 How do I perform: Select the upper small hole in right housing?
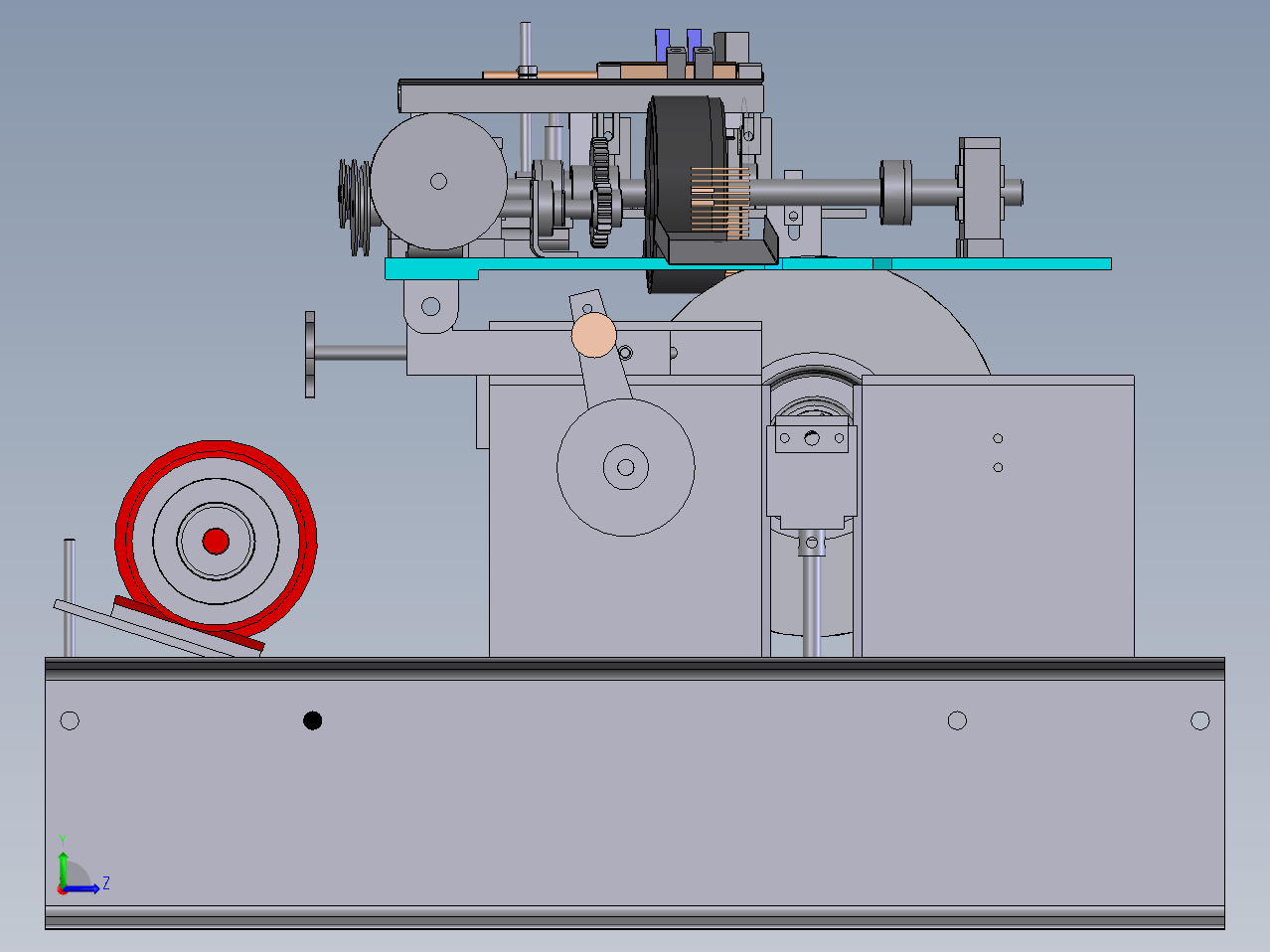[998, 438]
